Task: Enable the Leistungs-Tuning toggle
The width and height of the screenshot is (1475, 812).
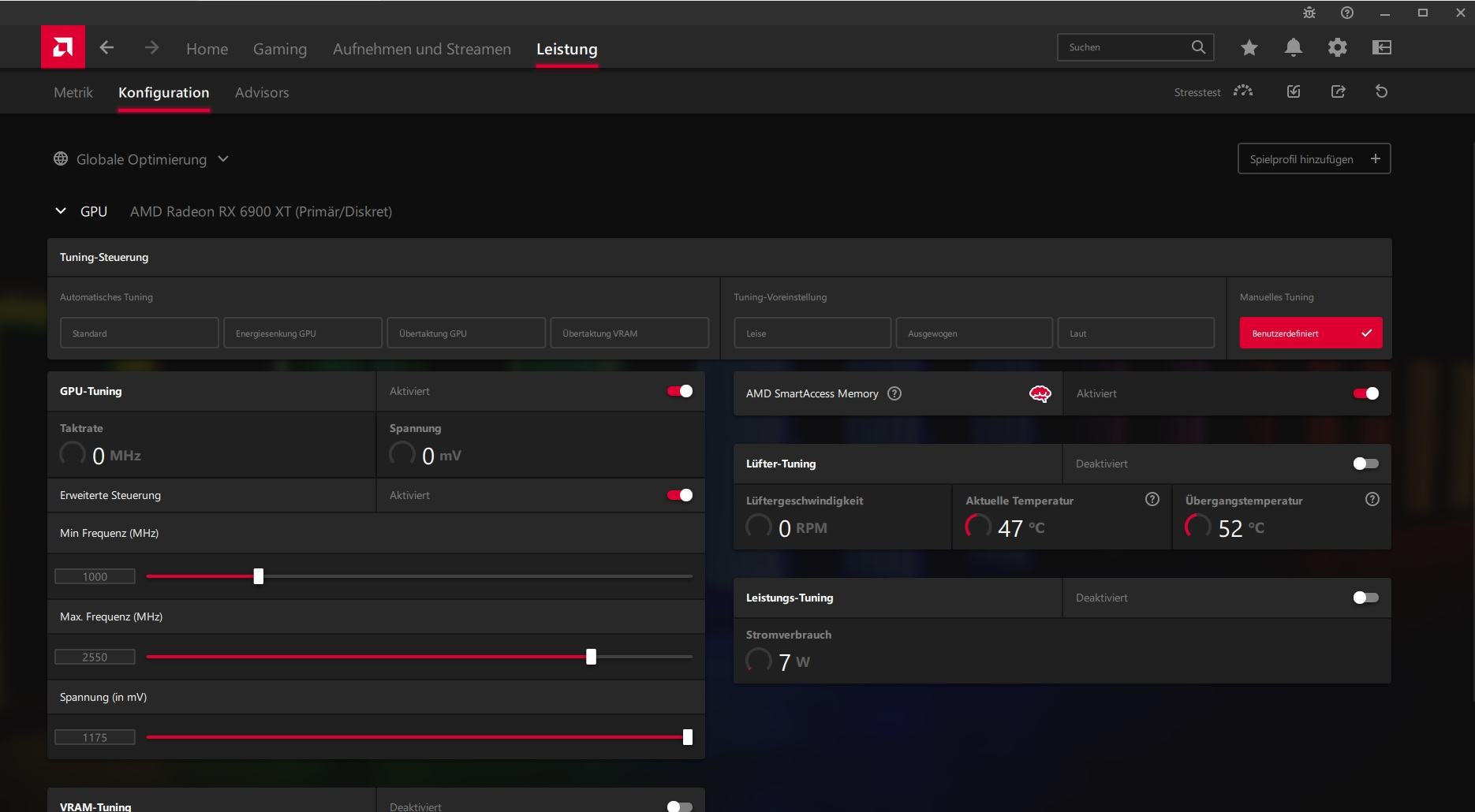Action: click(1366, 598)
